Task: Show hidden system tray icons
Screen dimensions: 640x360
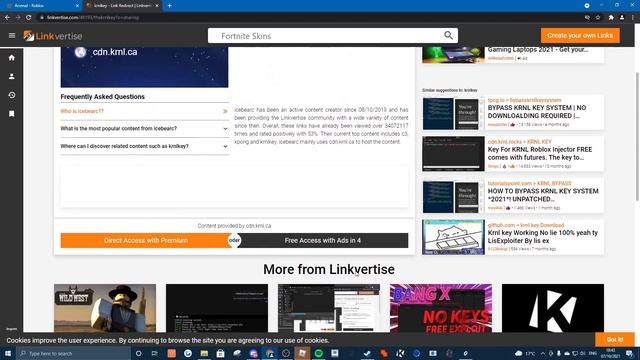Action: (x=543, y=353)
